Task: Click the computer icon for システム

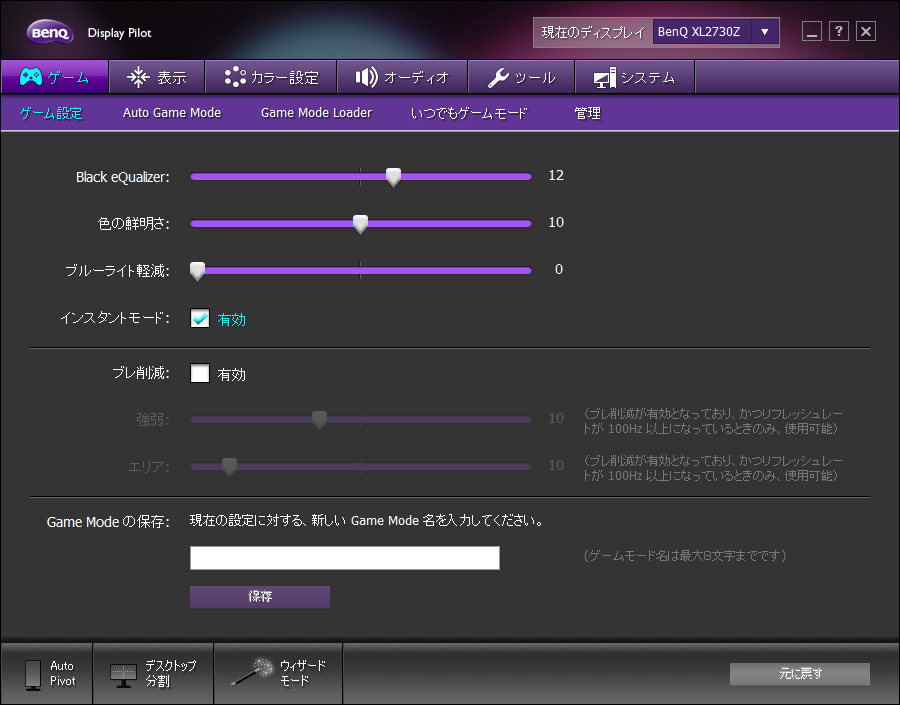Action: 604,78
